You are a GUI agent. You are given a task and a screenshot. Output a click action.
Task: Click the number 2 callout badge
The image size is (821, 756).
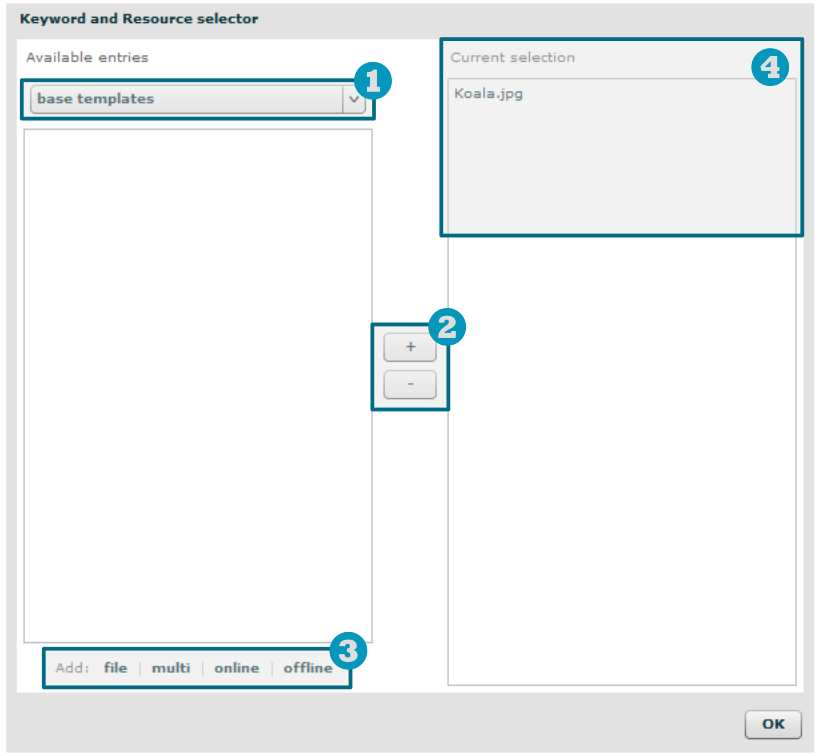pos(447,326)
